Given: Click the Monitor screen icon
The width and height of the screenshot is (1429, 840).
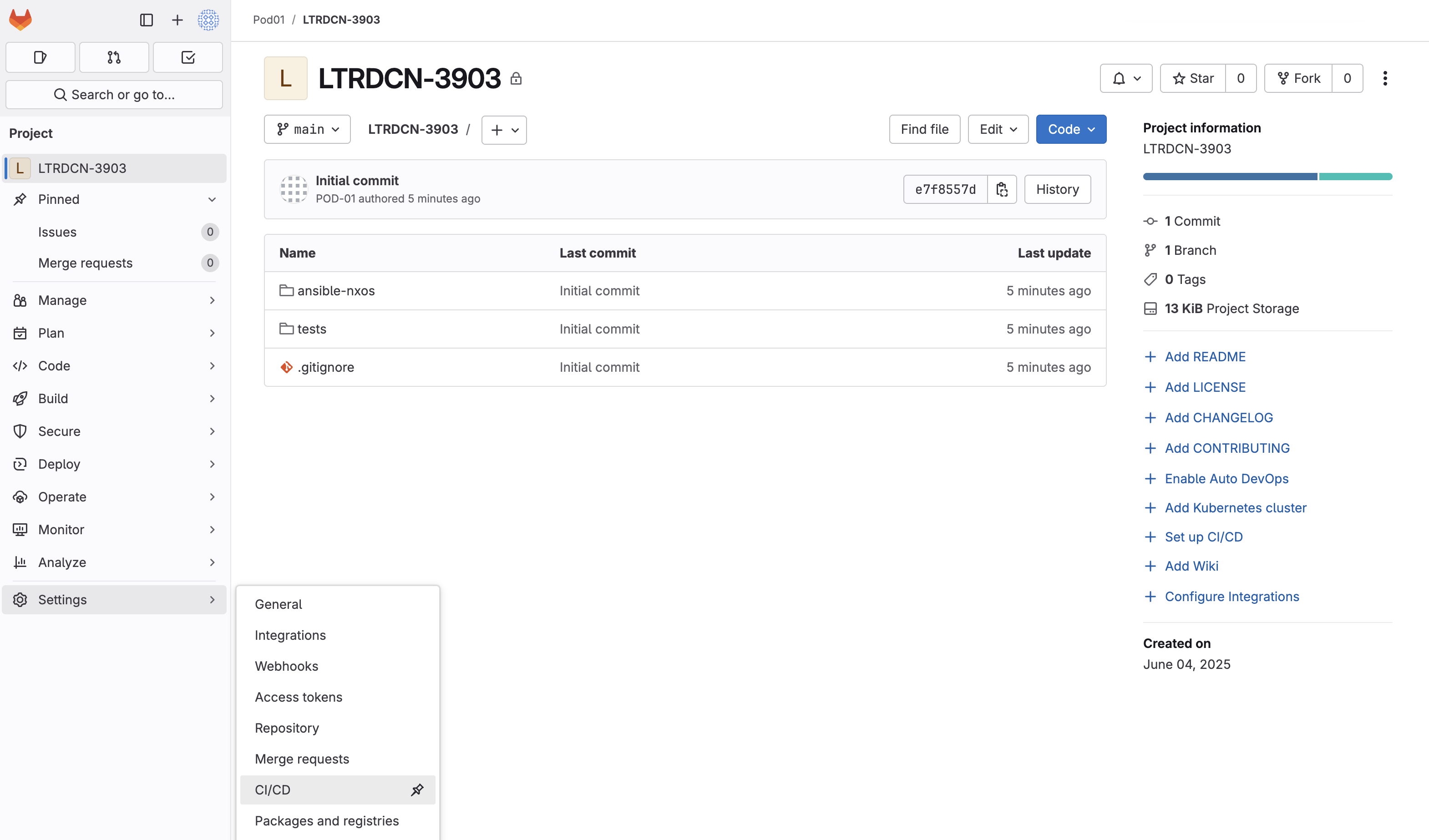Looking at the screenshot, I should (20, 530).
